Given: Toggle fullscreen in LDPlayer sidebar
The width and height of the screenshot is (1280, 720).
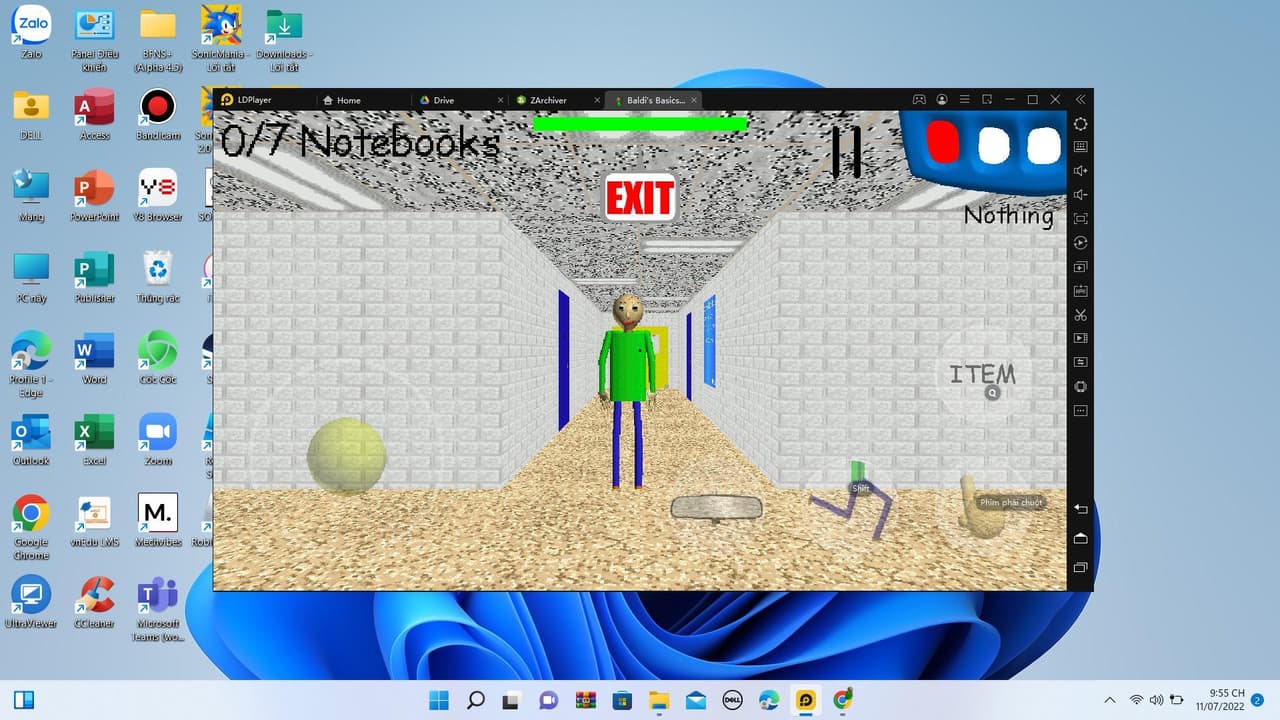Looking at the screenshot, I should (x=1080, y=219).
